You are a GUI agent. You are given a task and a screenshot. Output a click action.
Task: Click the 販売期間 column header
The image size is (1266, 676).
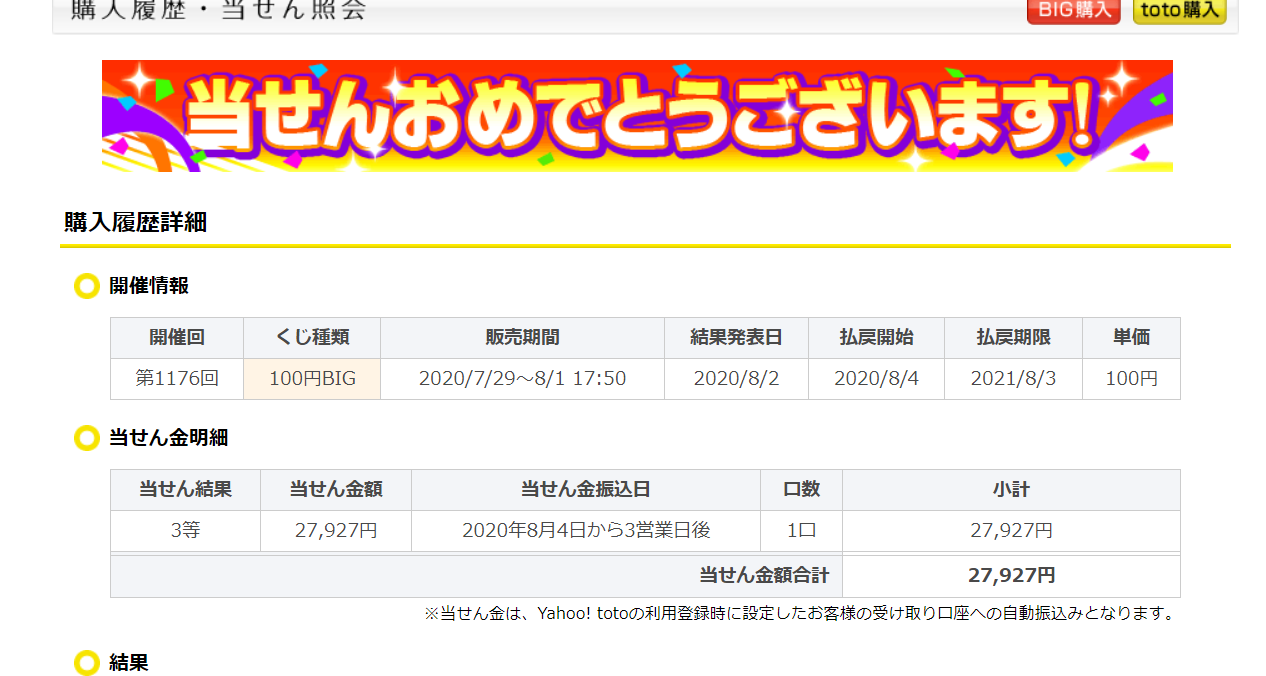click(x=521, y=338)
